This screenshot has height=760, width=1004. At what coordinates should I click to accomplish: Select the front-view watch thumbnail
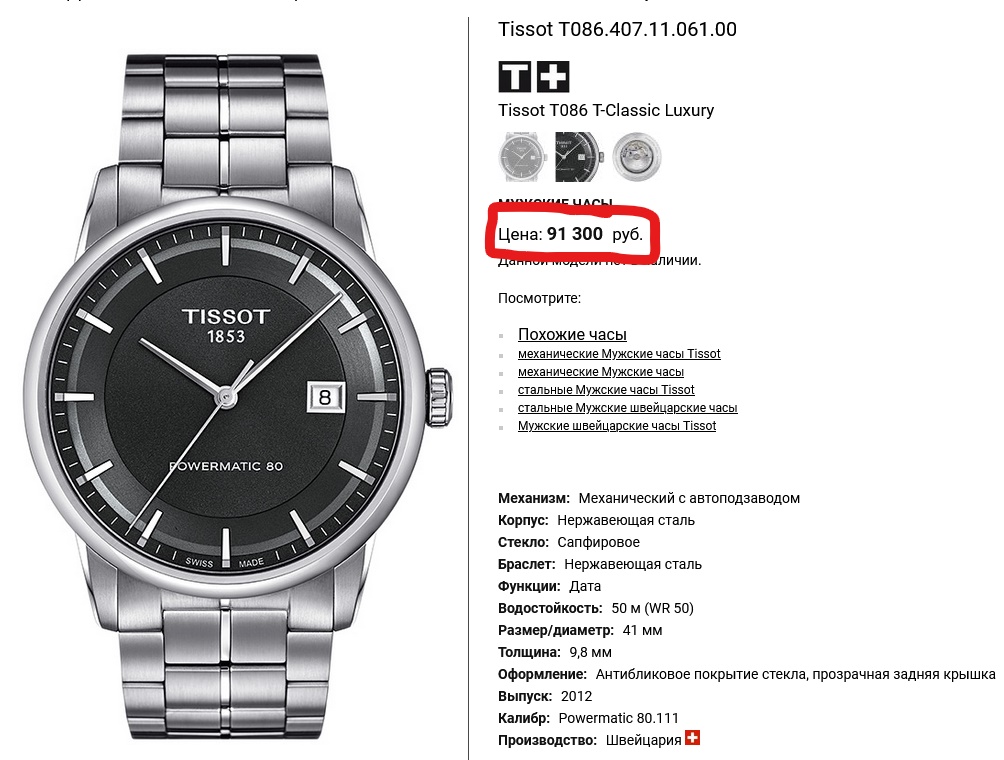pos(522,157)
